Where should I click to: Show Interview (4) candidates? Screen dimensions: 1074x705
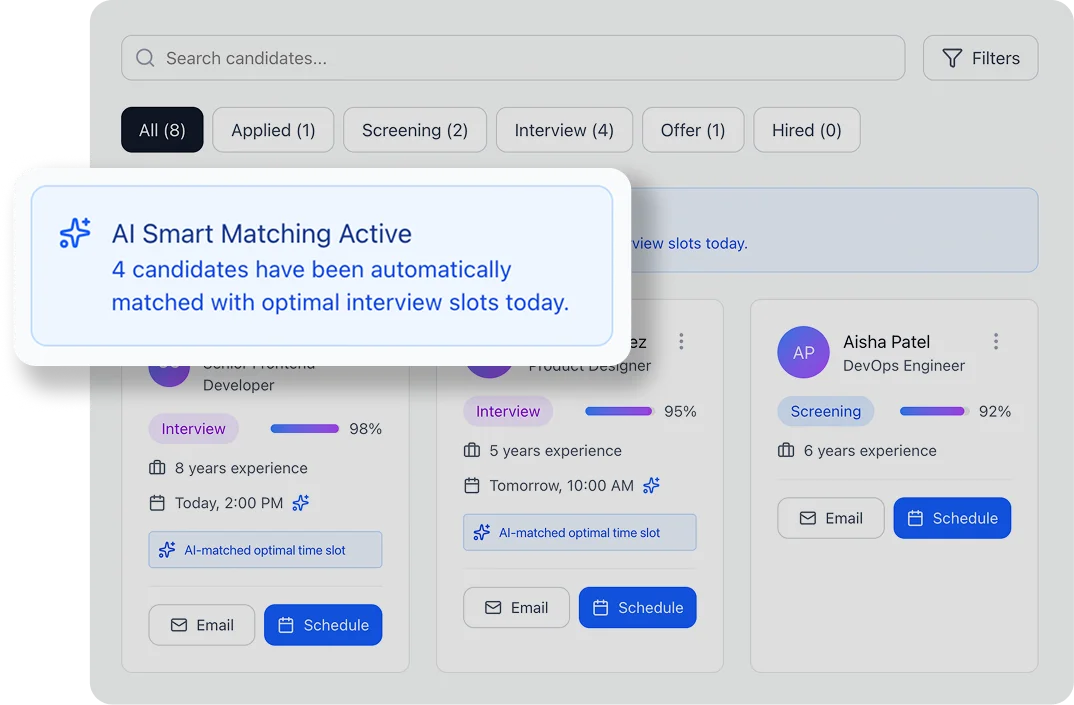point(564,130)
